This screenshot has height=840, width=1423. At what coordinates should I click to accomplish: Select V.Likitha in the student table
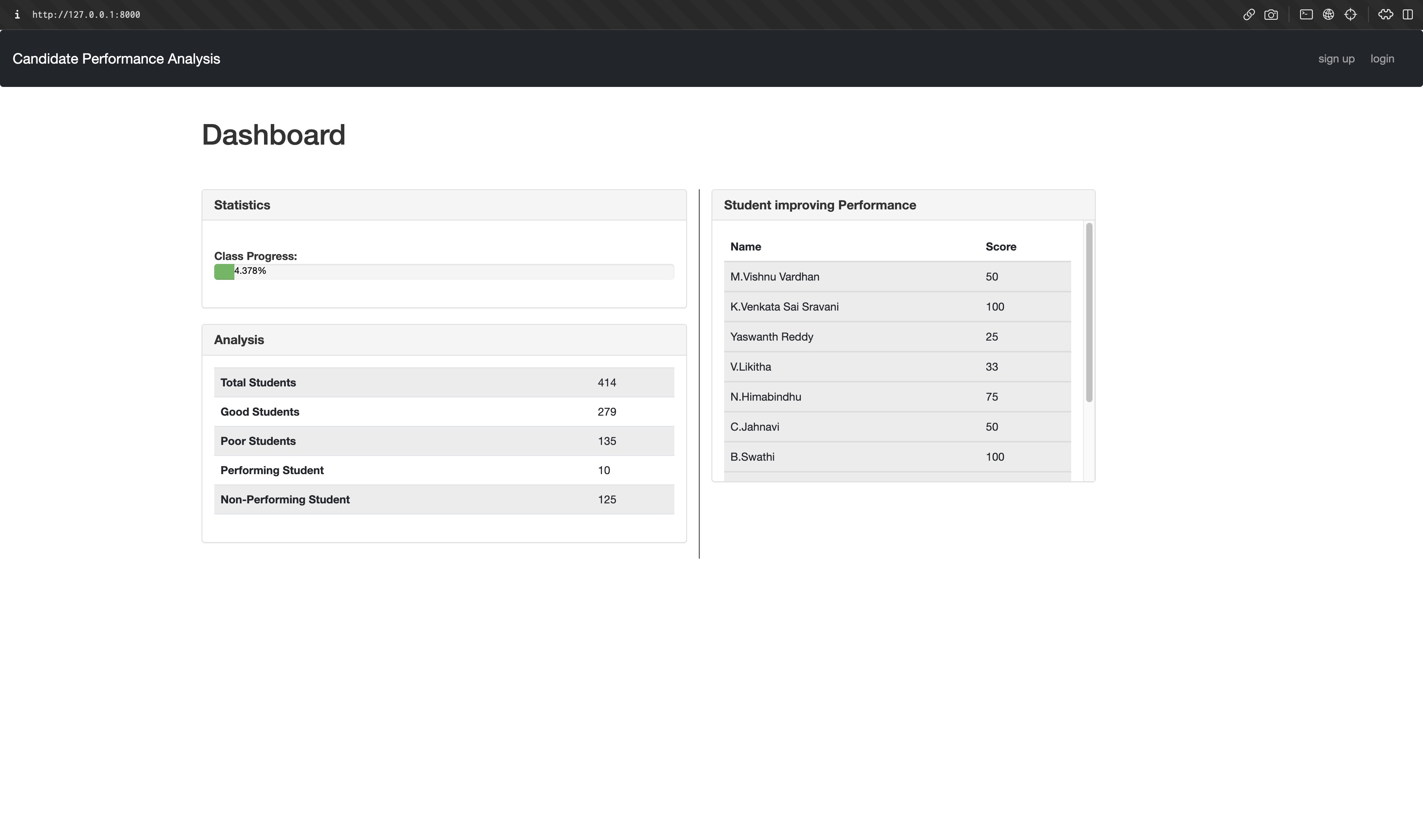[x=750, y=367]
